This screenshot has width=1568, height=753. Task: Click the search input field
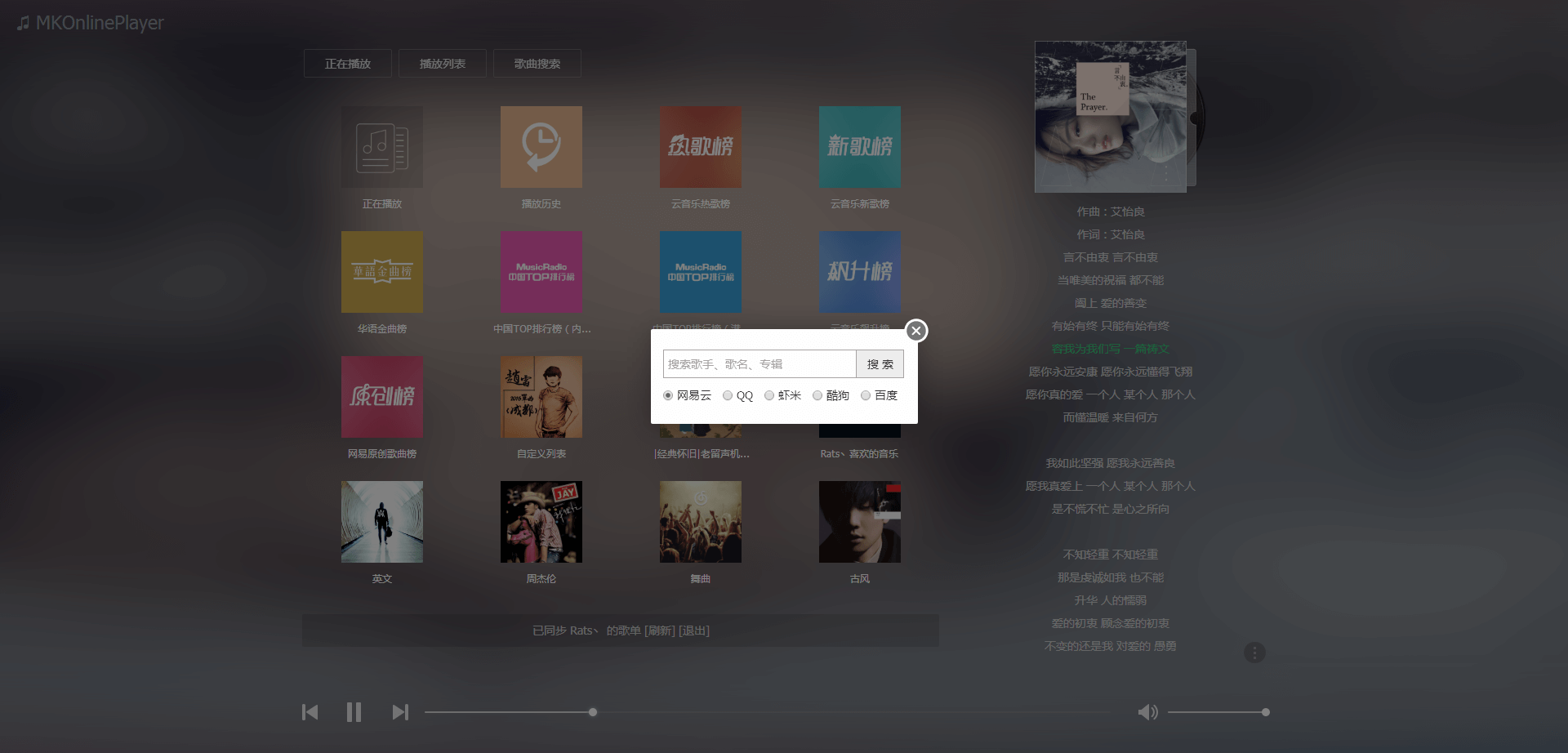coord(759,364)
